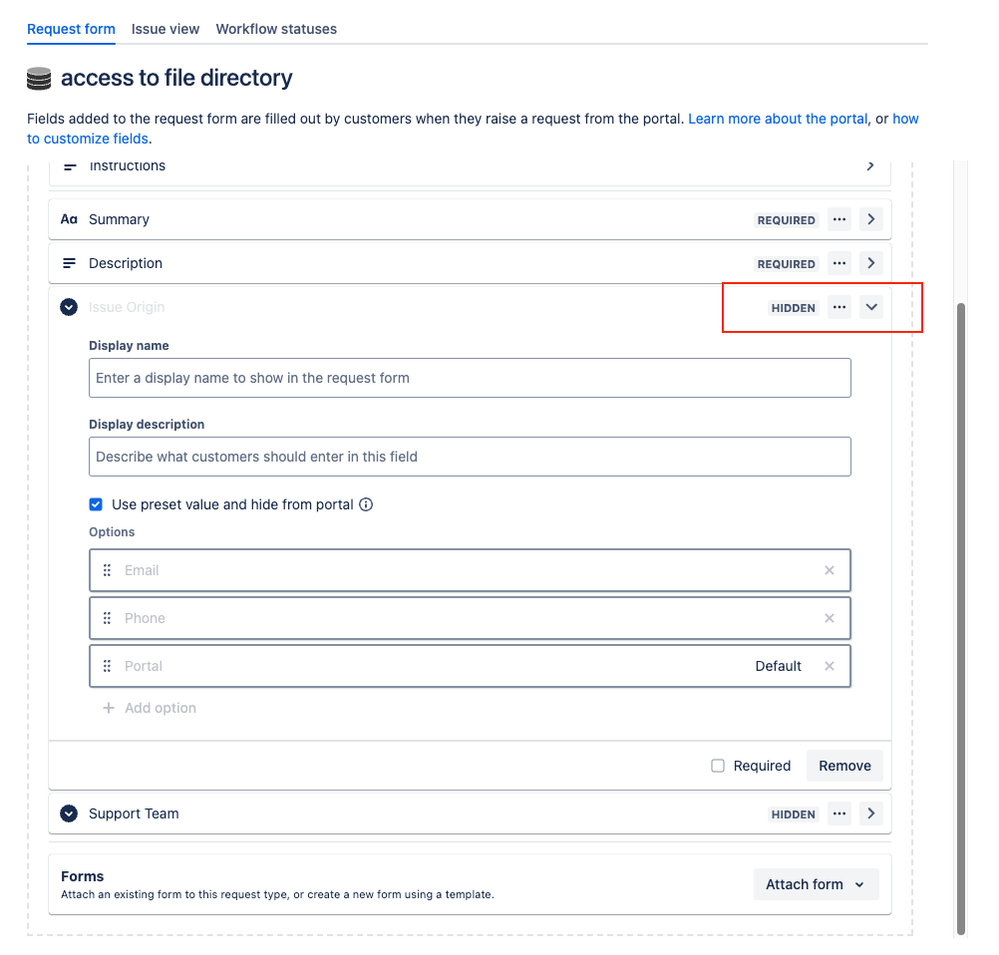Select the Email option text

tap(141, 570)
